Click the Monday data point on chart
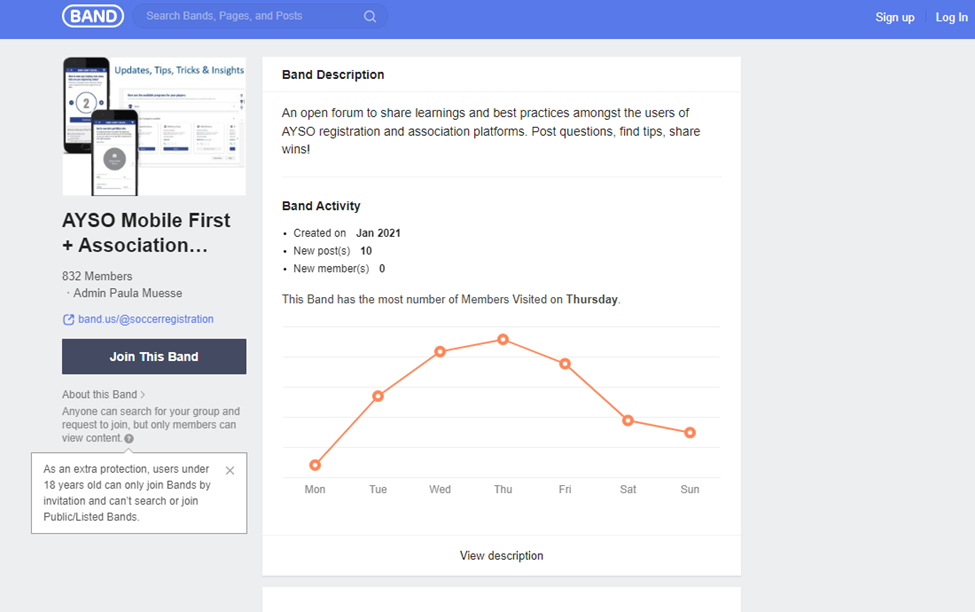This screenshot has width=975, height=612. click(315, 465)
